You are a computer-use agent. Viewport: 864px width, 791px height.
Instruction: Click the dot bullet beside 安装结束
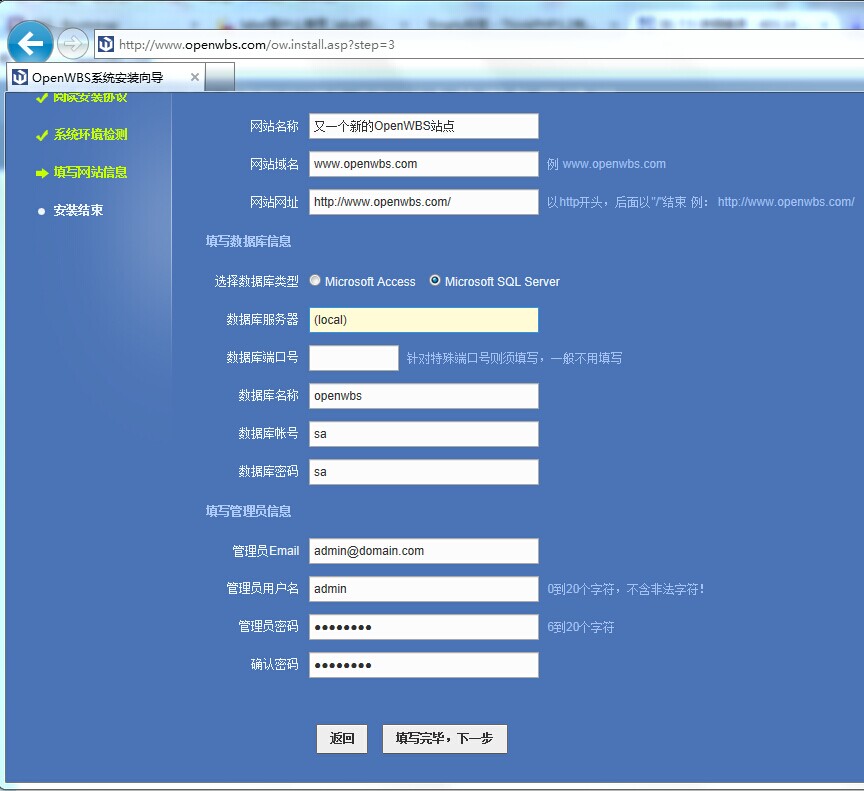(x=42, y=210)
